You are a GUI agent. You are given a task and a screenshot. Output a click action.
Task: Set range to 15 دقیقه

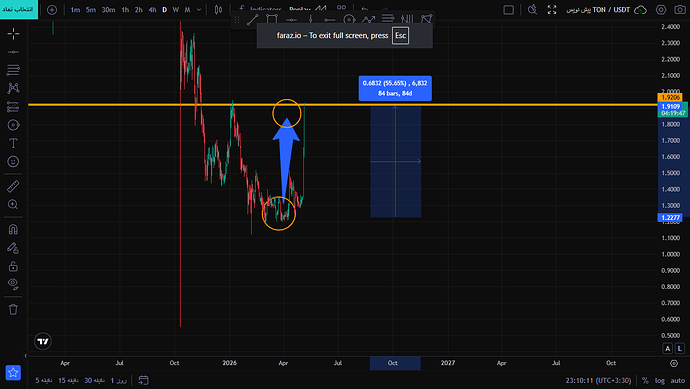click(x=68, y=380)
